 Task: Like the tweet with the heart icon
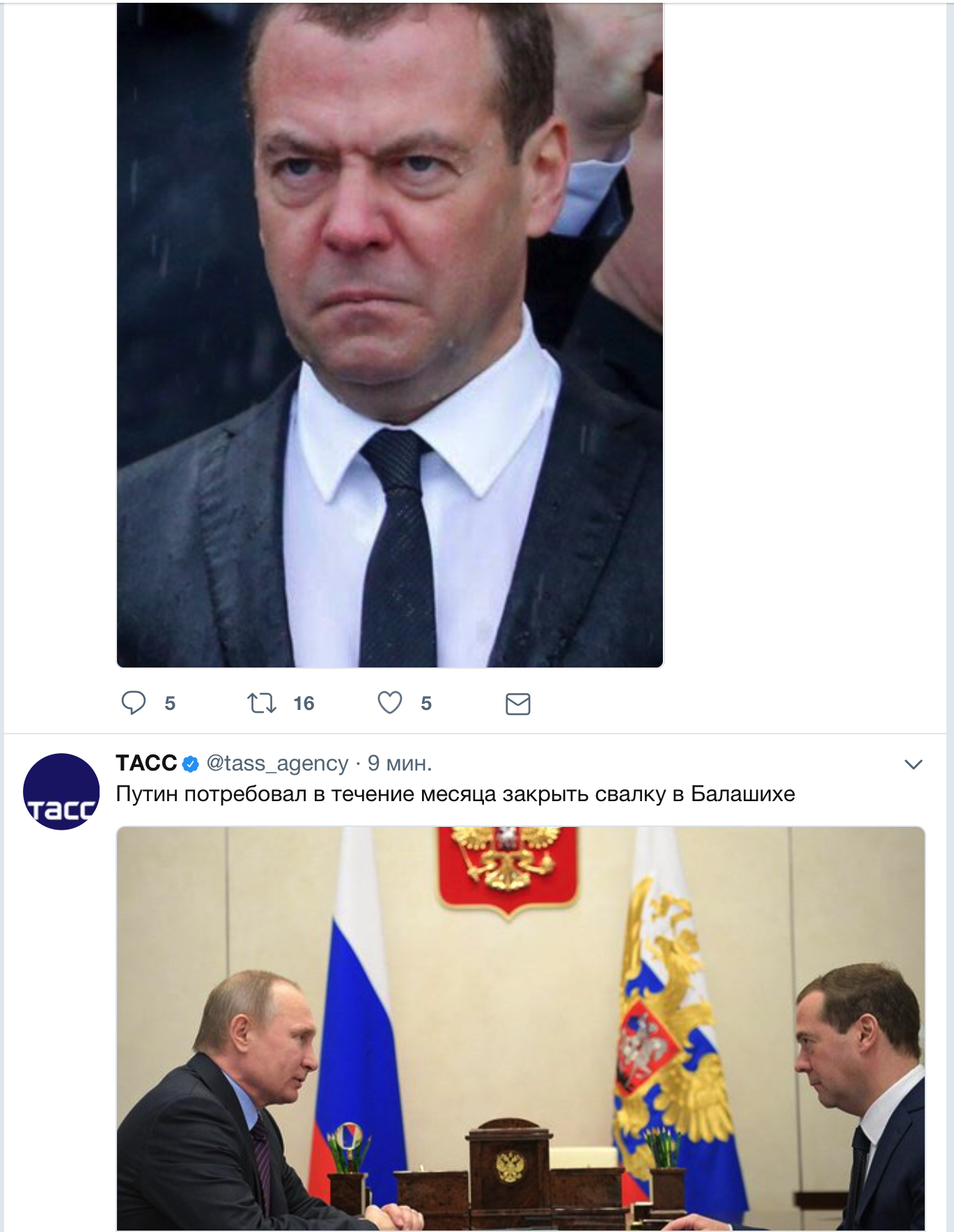390,703
